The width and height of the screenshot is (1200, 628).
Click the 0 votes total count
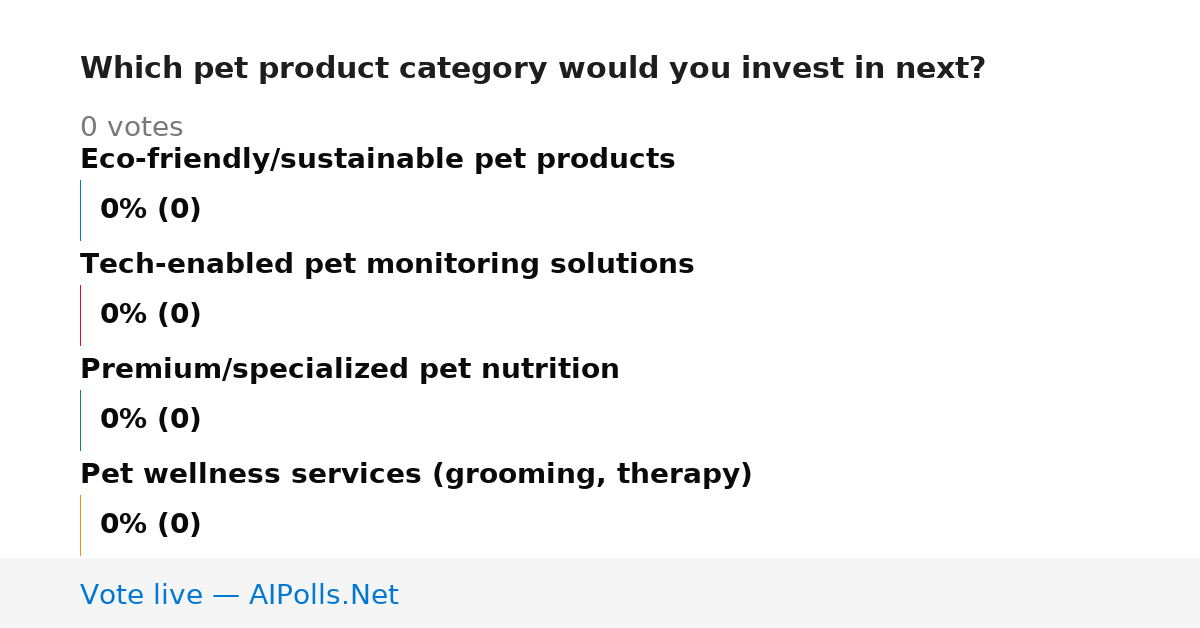coord(131,128)
